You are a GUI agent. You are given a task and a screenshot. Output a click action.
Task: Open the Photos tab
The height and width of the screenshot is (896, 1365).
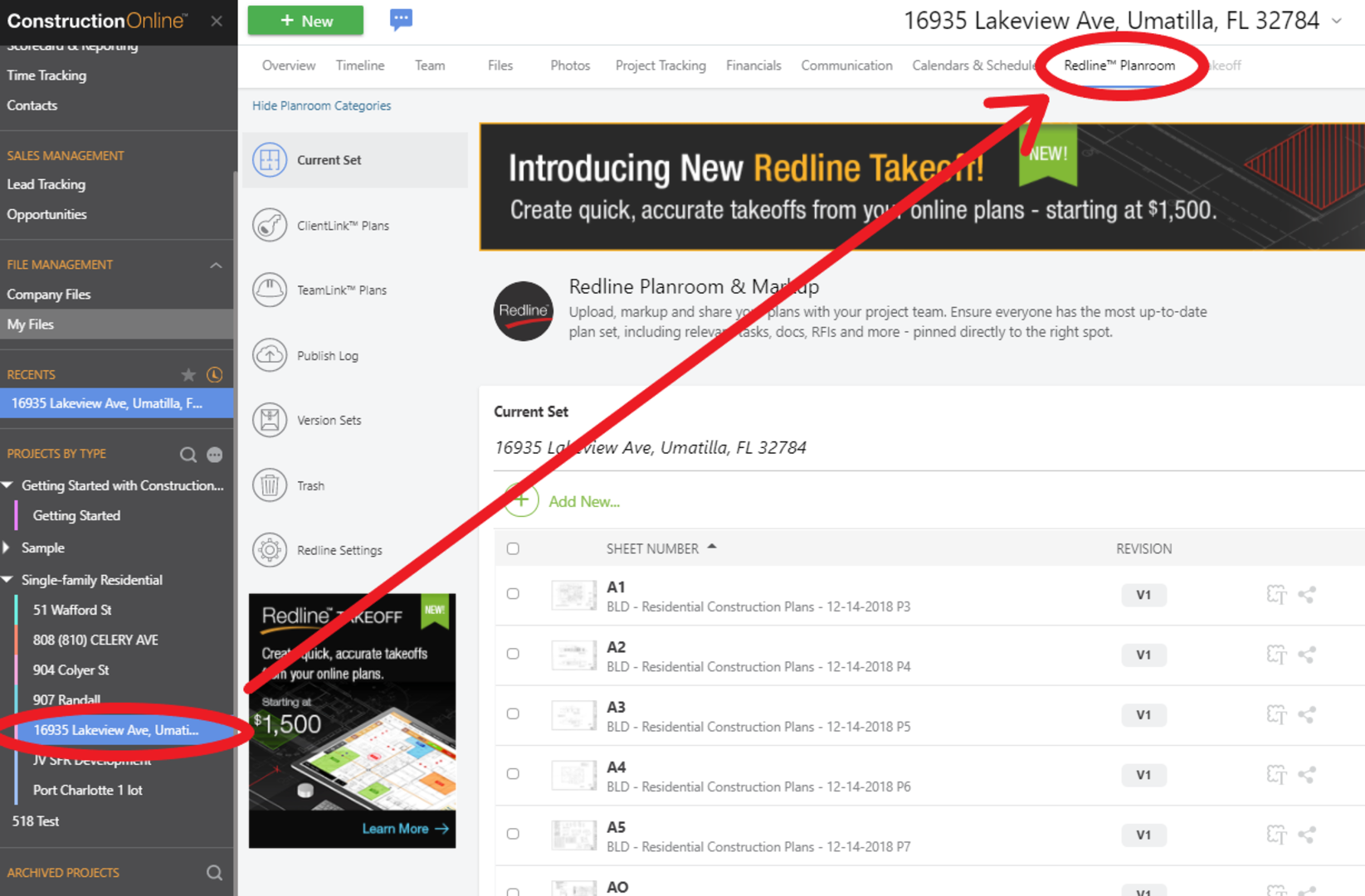click(570, 66)
